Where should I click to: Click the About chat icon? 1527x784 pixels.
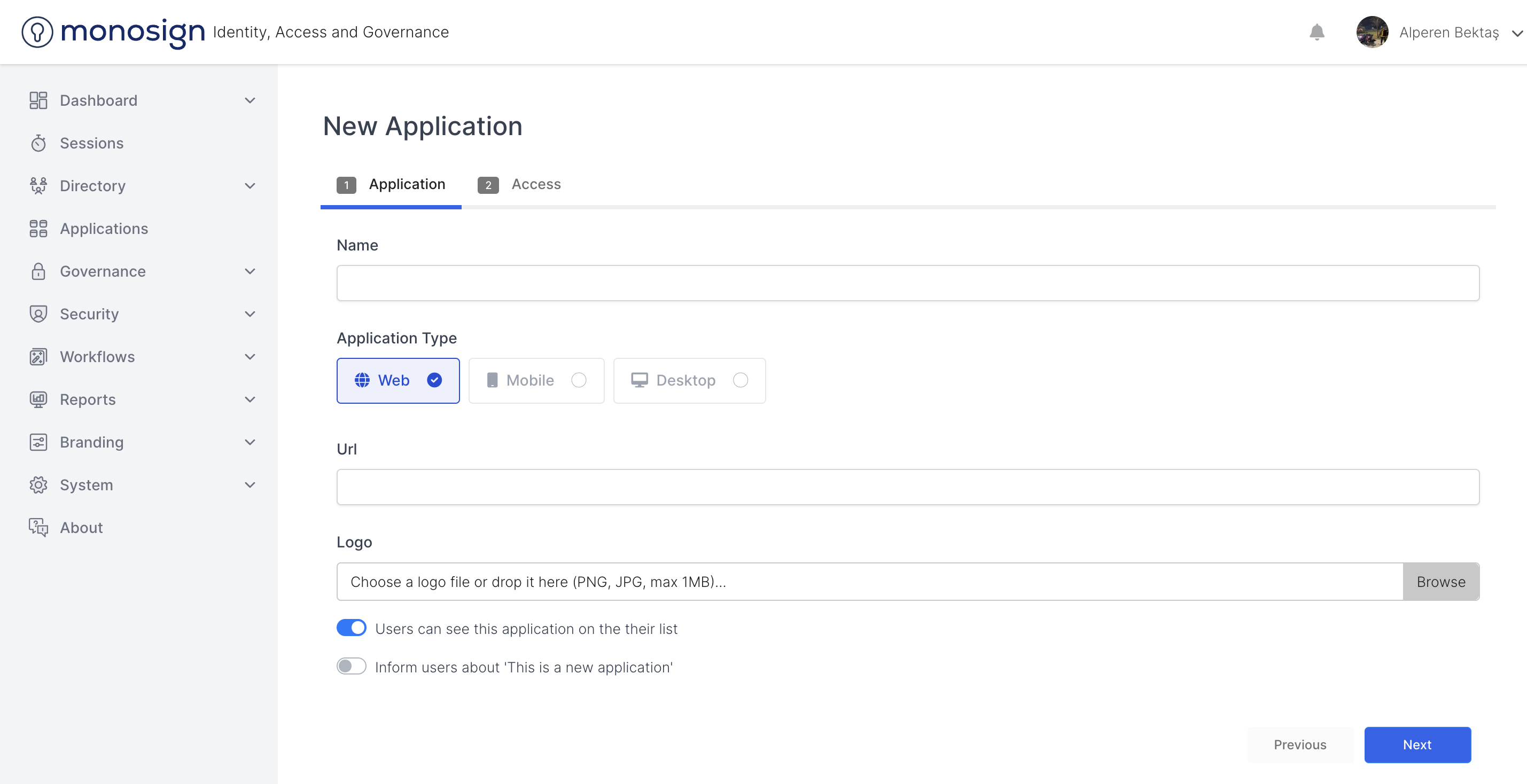(x=38, y=528)
